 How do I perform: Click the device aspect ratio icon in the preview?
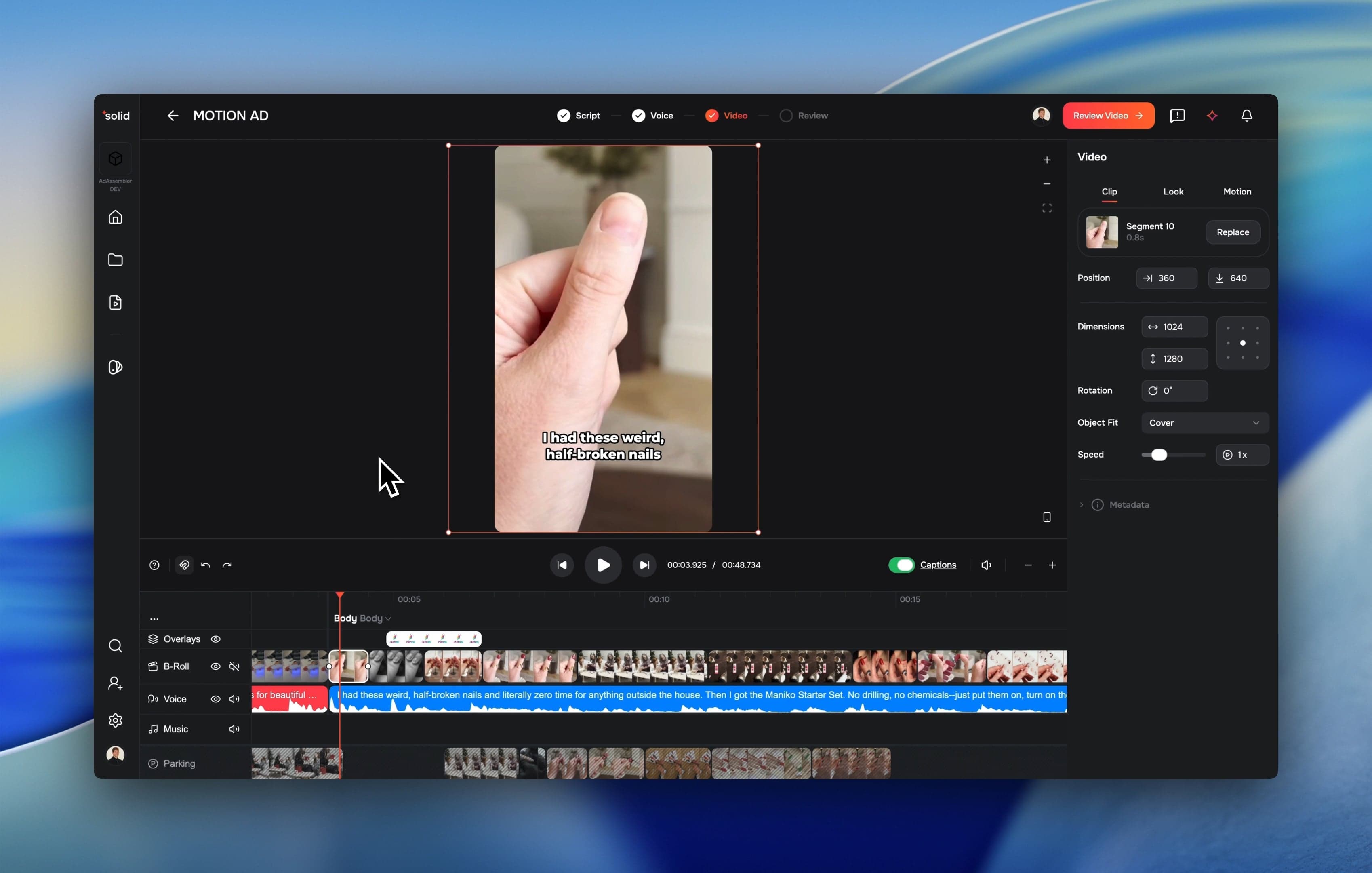tap(1047, 517)
